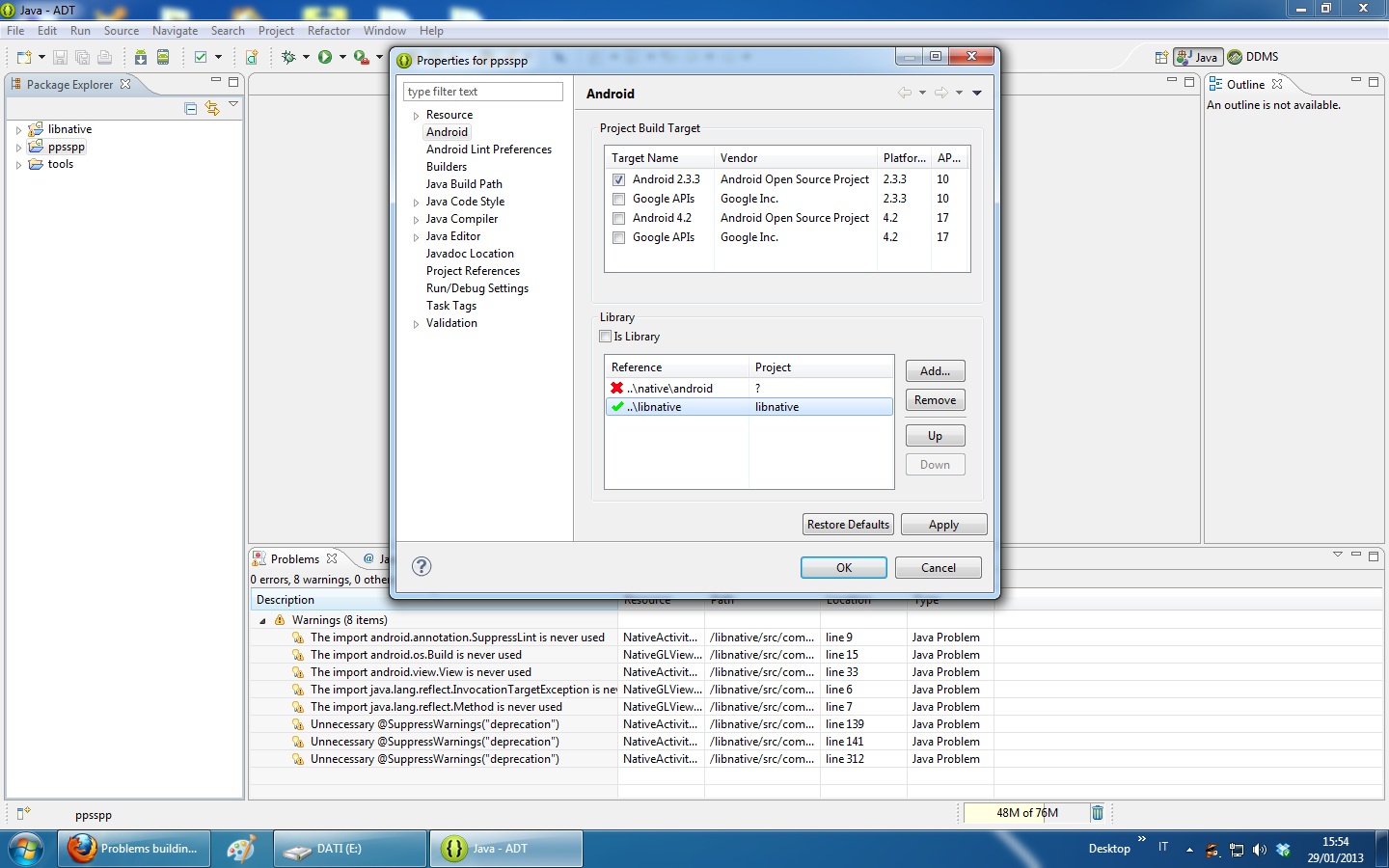The image size is (1389, 868).
Task: Click the New wizard toolbar icon
Action: click(24, 57)
